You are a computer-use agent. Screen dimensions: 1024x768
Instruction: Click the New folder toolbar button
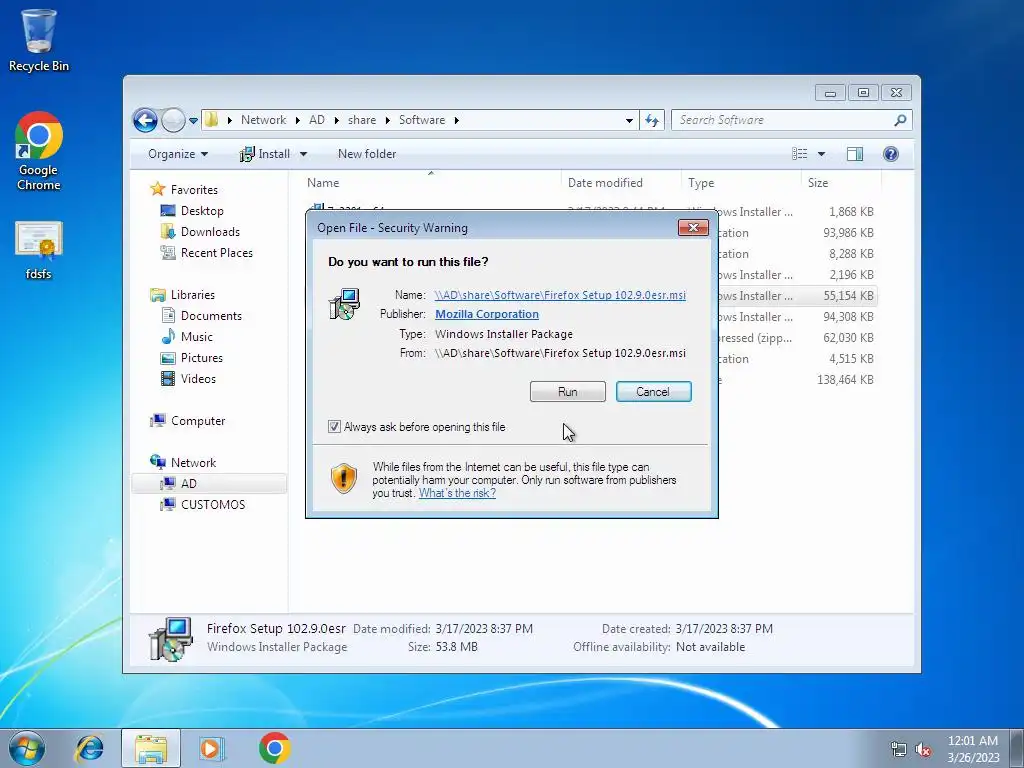click(x=367, y=154)
